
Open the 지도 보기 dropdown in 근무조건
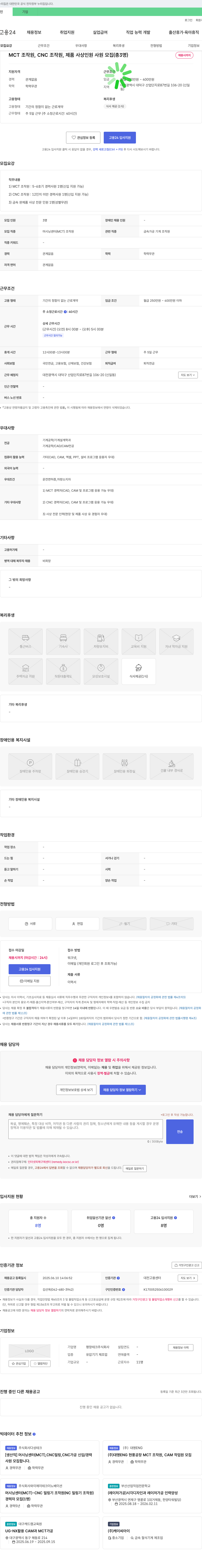coord(188,375)
